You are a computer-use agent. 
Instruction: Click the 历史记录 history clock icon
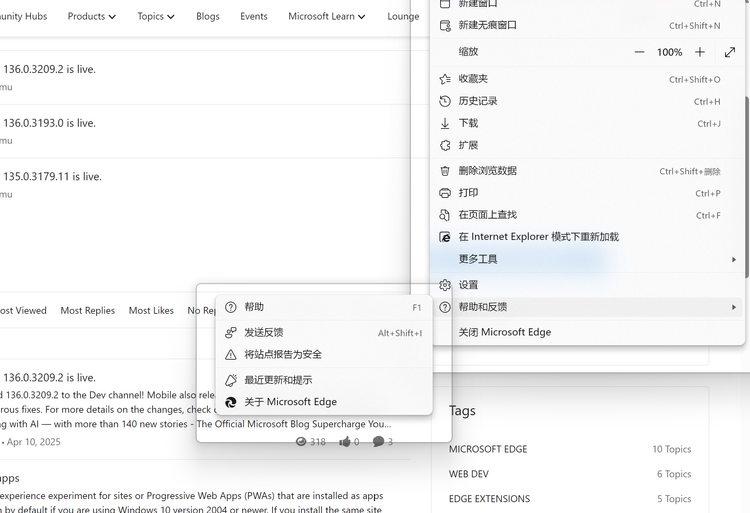point(445,101)
